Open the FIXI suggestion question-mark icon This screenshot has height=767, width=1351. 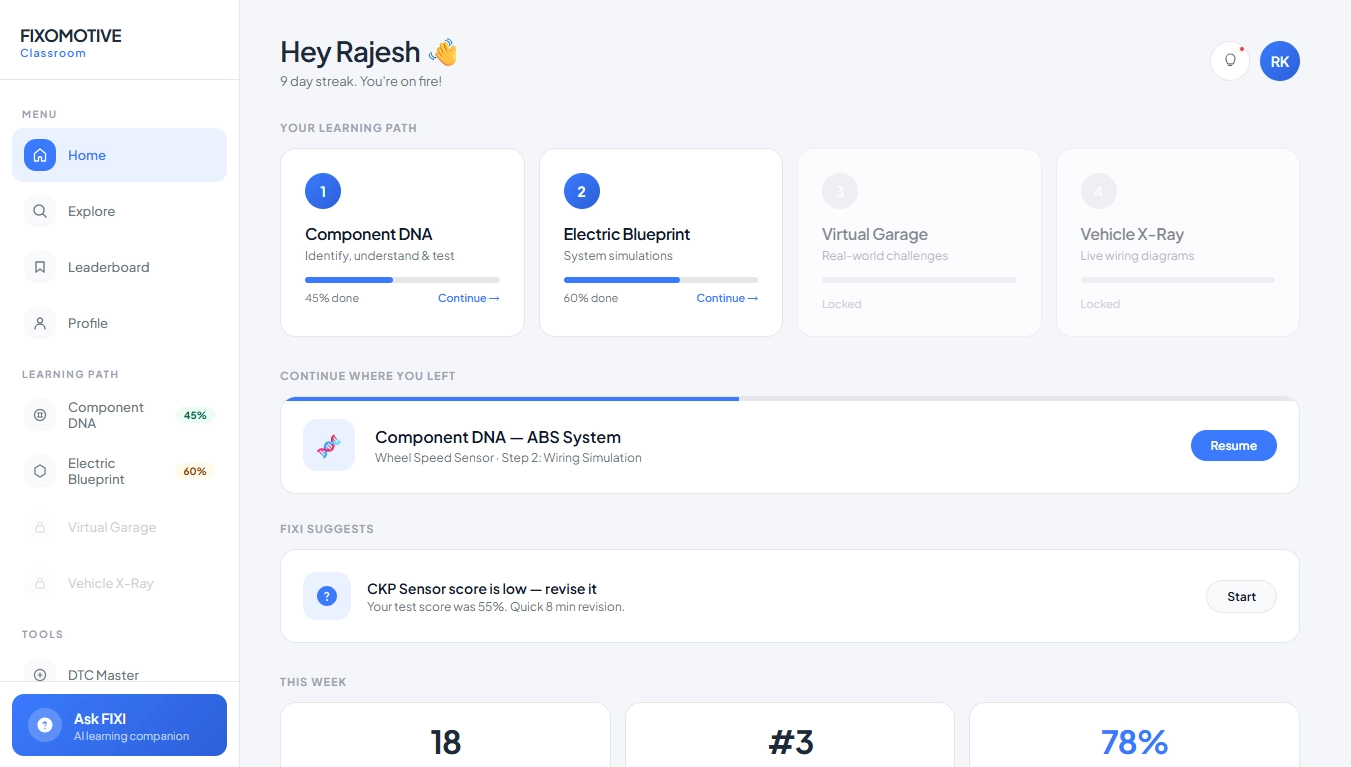click(x=327, y=596)
